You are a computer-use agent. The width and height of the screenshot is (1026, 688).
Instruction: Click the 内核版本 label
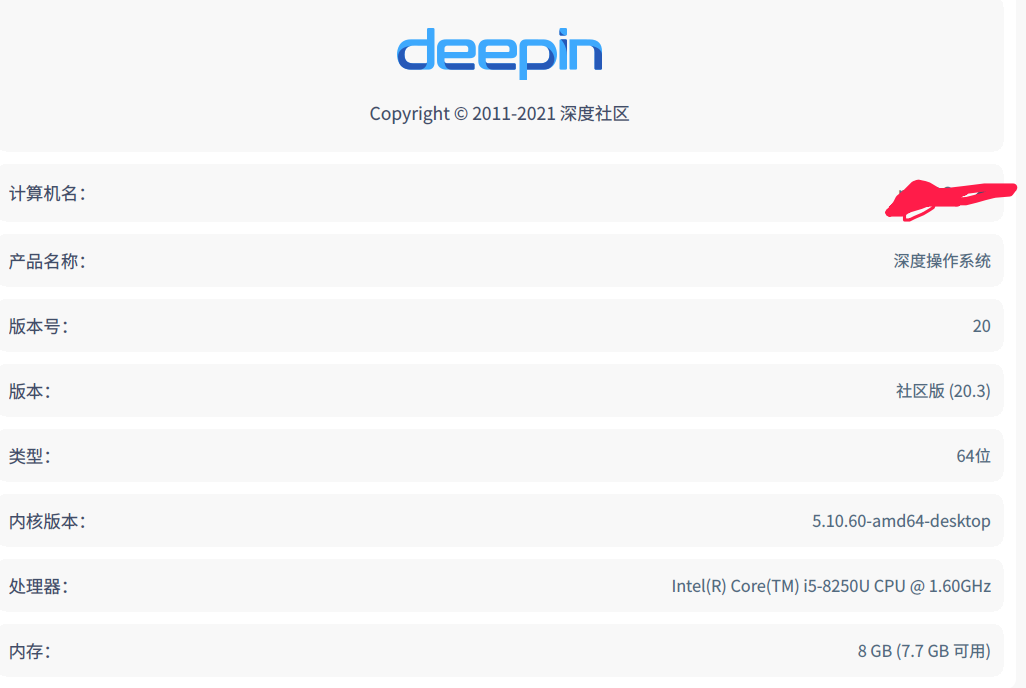click(47, 521)
